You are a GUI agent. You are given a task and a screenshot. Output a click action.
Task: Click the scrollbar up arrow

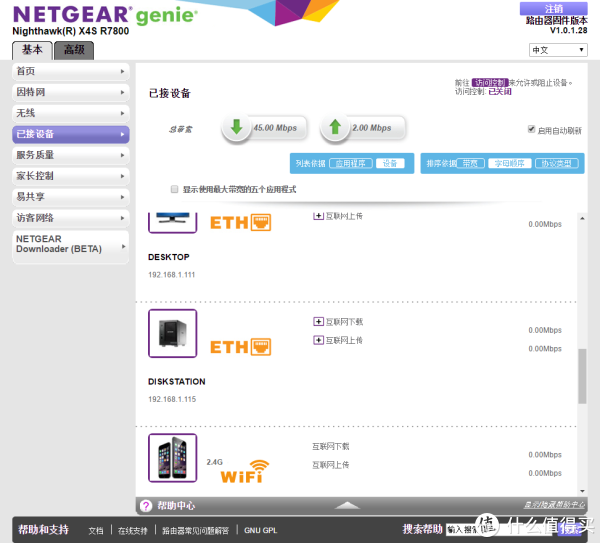click(582, 219)
